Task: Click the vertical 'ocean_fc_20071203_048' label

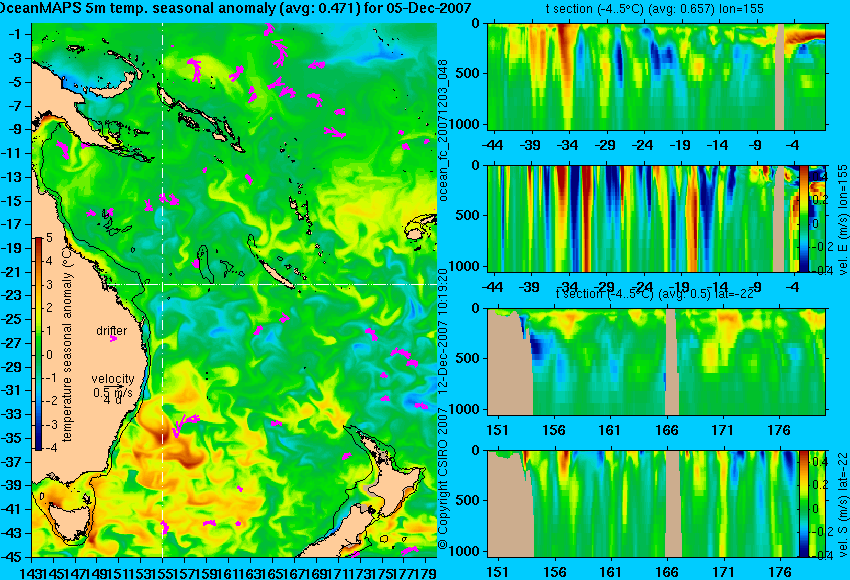Action: click(x=443, y=130)
